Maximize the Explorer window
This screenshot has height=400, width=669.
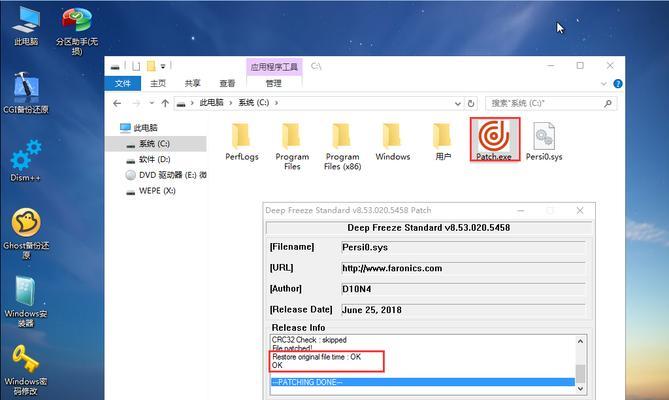point(580,66)
